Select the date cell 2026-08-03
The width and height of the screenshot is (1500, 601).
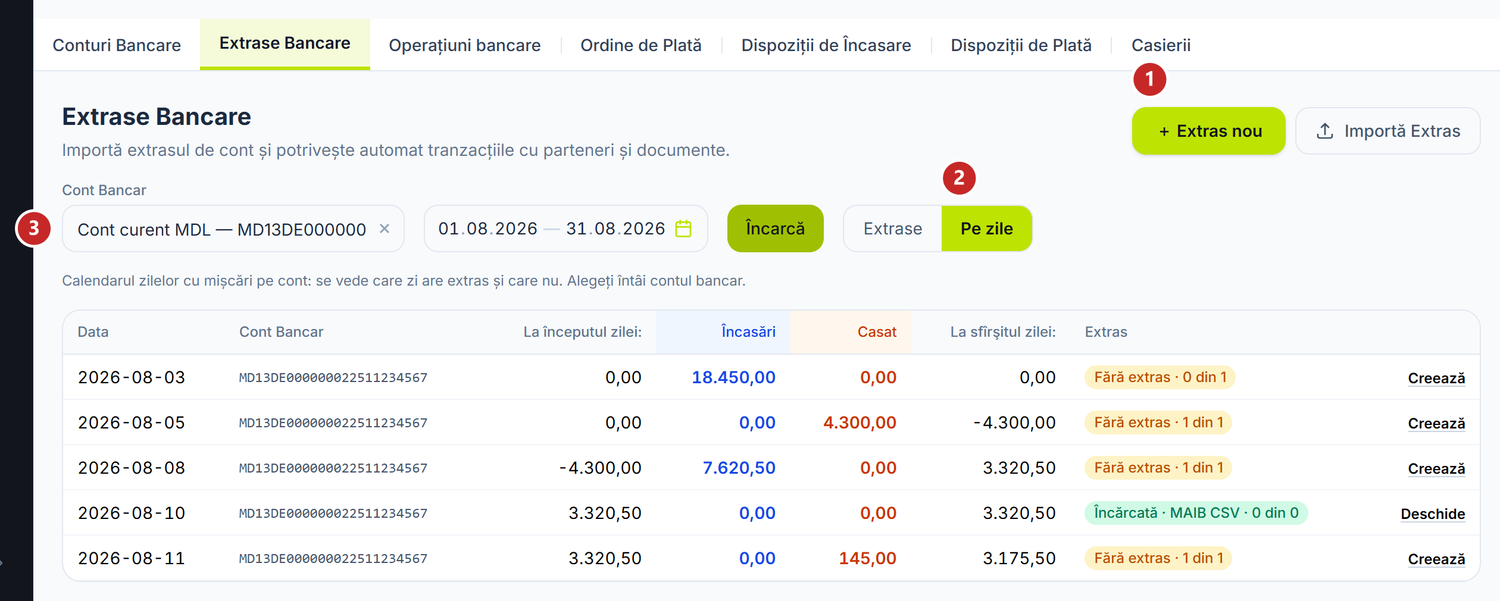point(131,377)
